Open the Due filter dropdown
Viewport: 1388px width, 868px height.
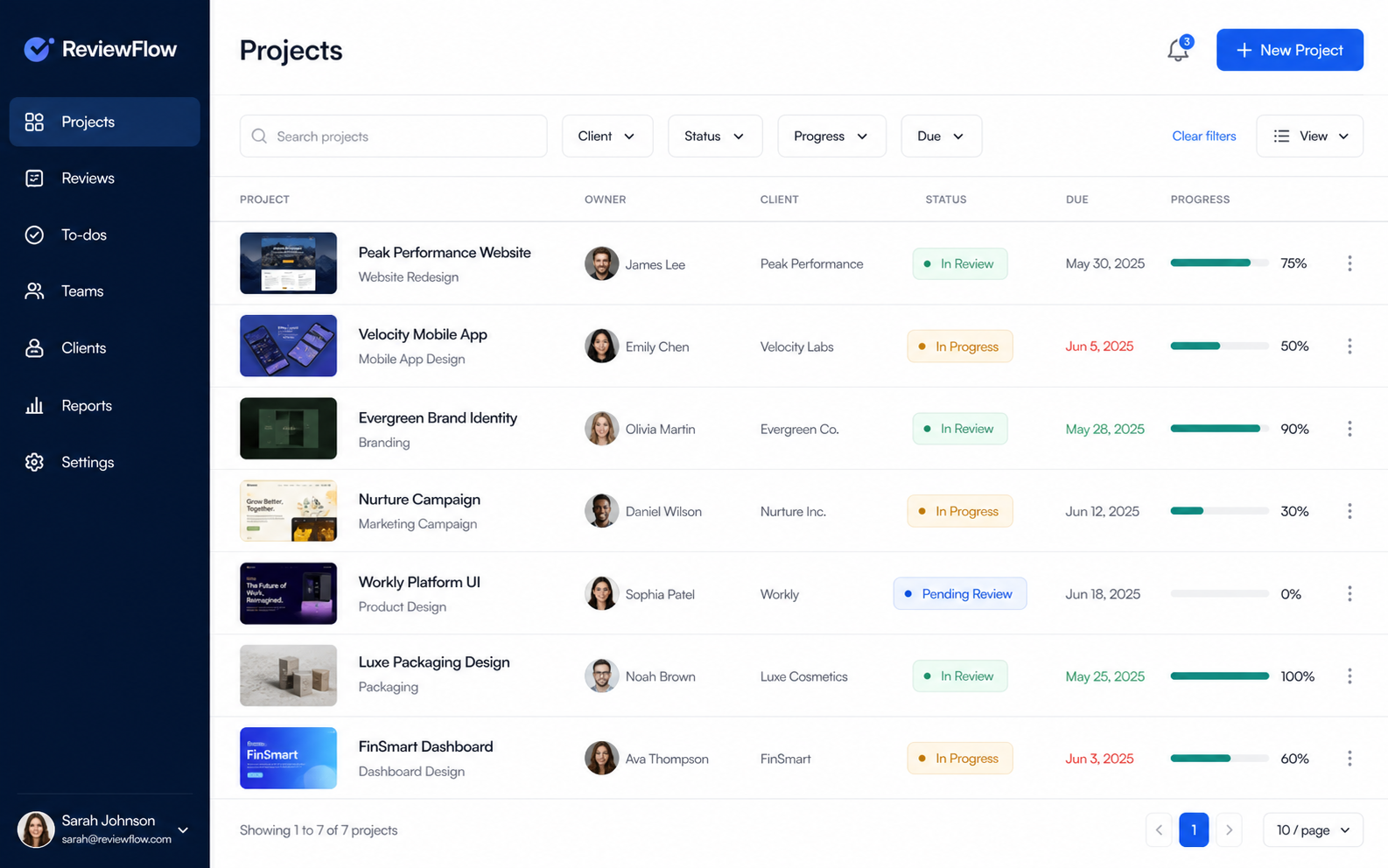pyautogui.click(x=941, y=136)
